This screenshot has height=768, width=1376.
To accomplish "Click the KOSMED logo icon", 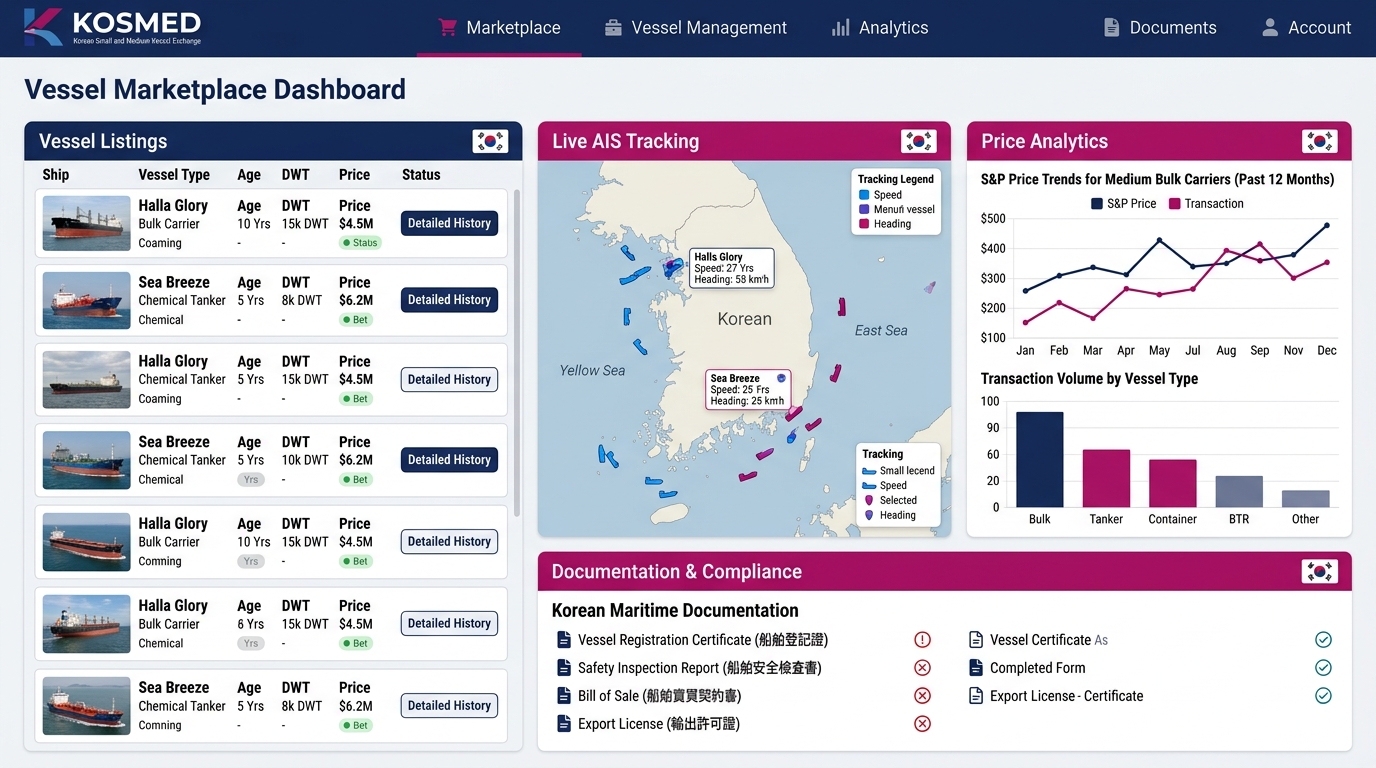I will coord(43,27).
